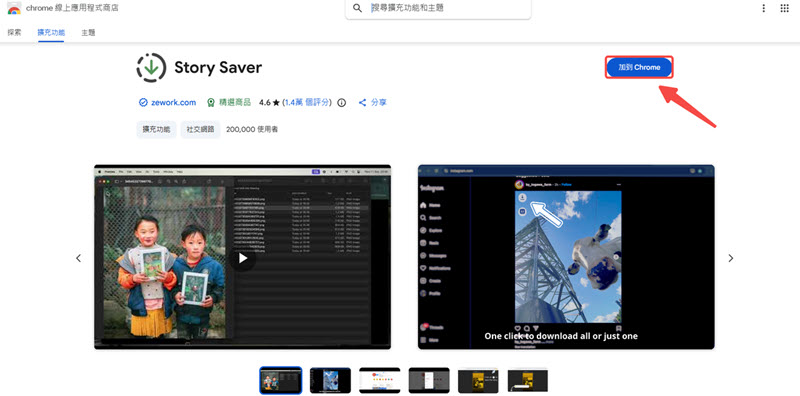Click the 分享 text link
Screen dimensions: 800x396
coord(379,103)
